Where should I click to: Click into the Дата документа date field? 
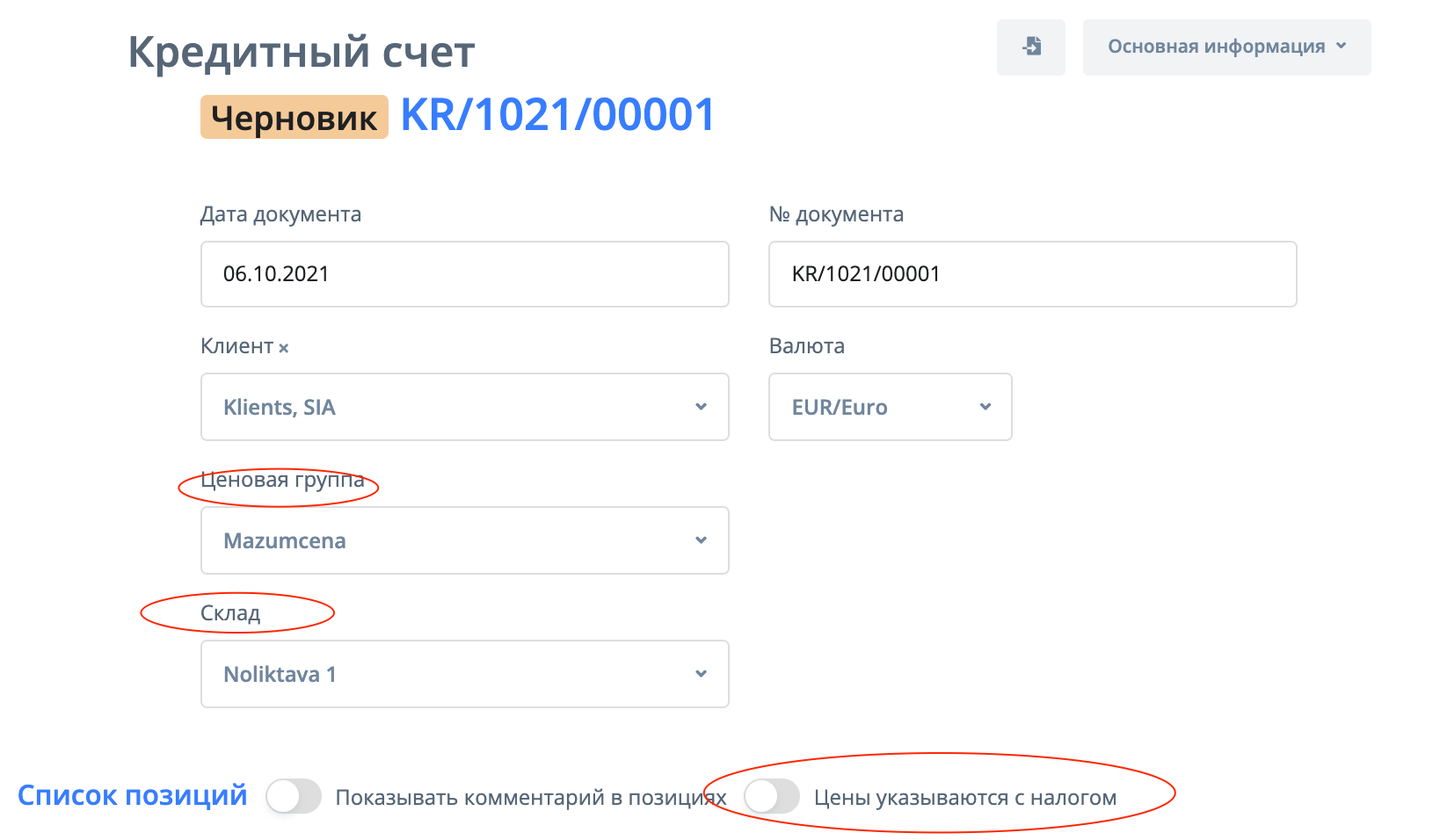click(x=464, y=274)
